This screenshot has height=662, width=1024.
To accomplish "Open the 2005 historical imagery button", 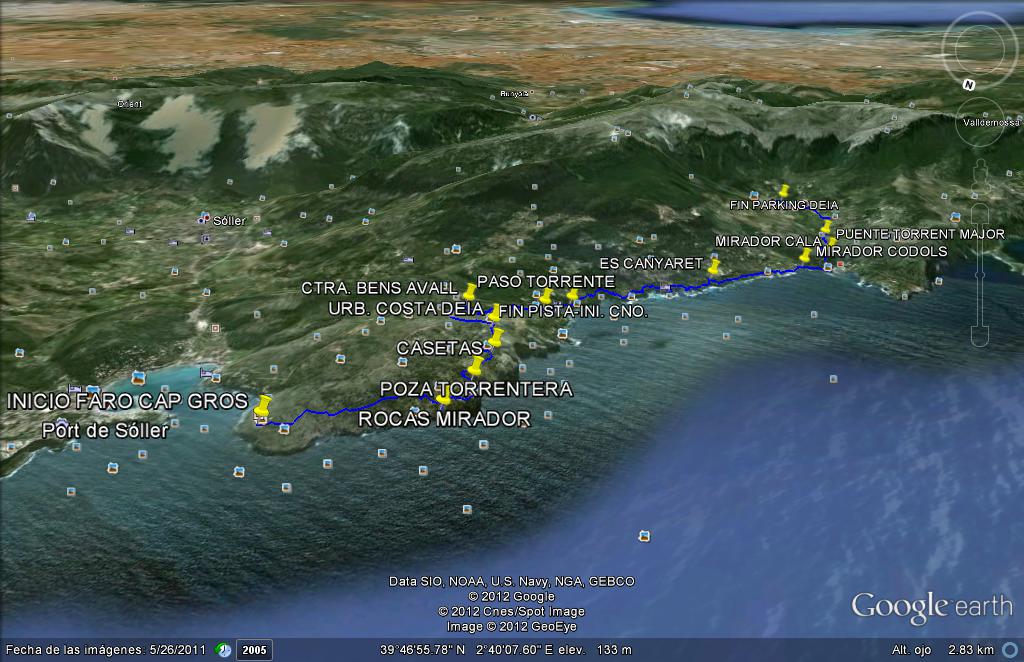I will pos(254,650).
